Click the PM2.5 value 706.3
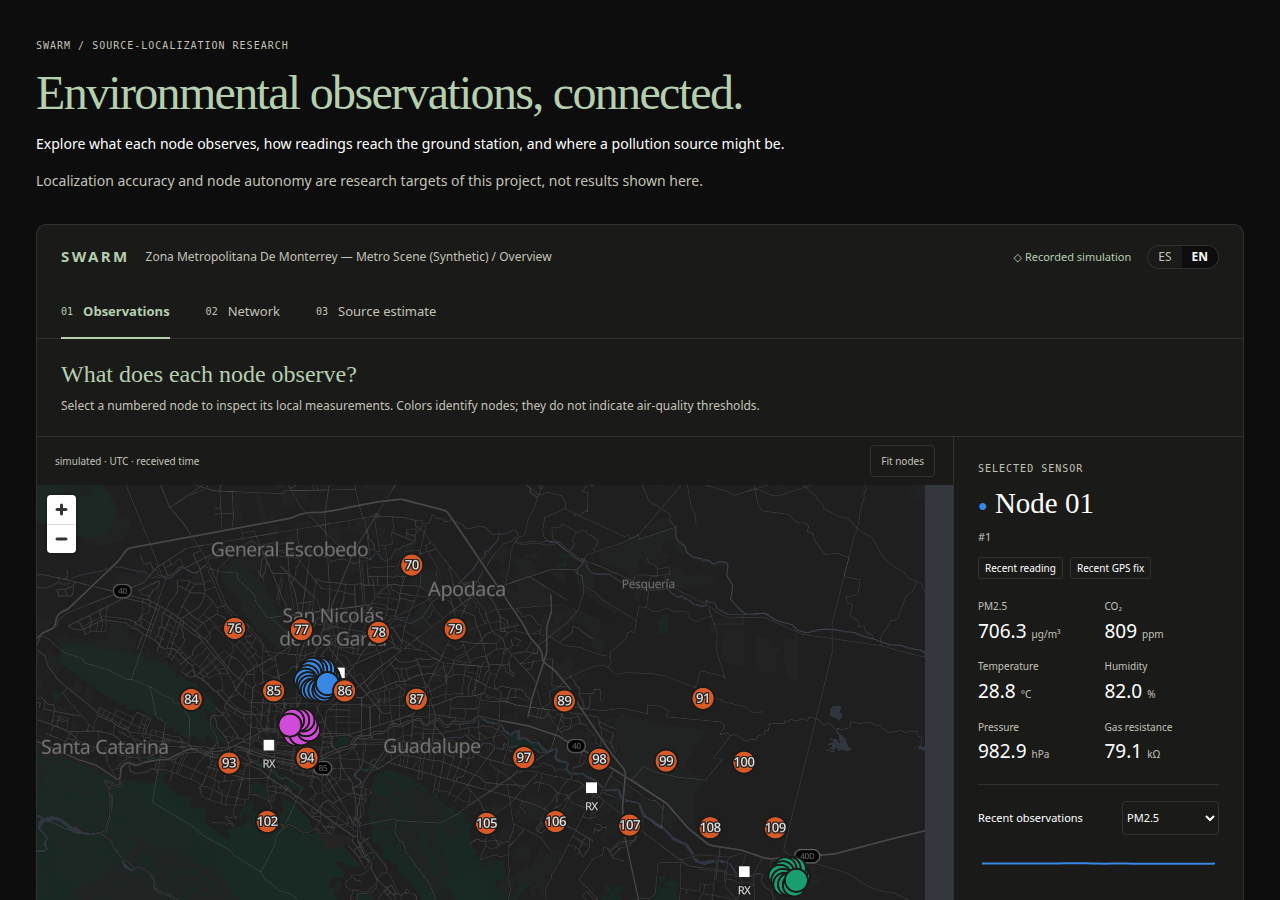The height and width of the screenshot is (900, 1280). [x=1002, y=631]
